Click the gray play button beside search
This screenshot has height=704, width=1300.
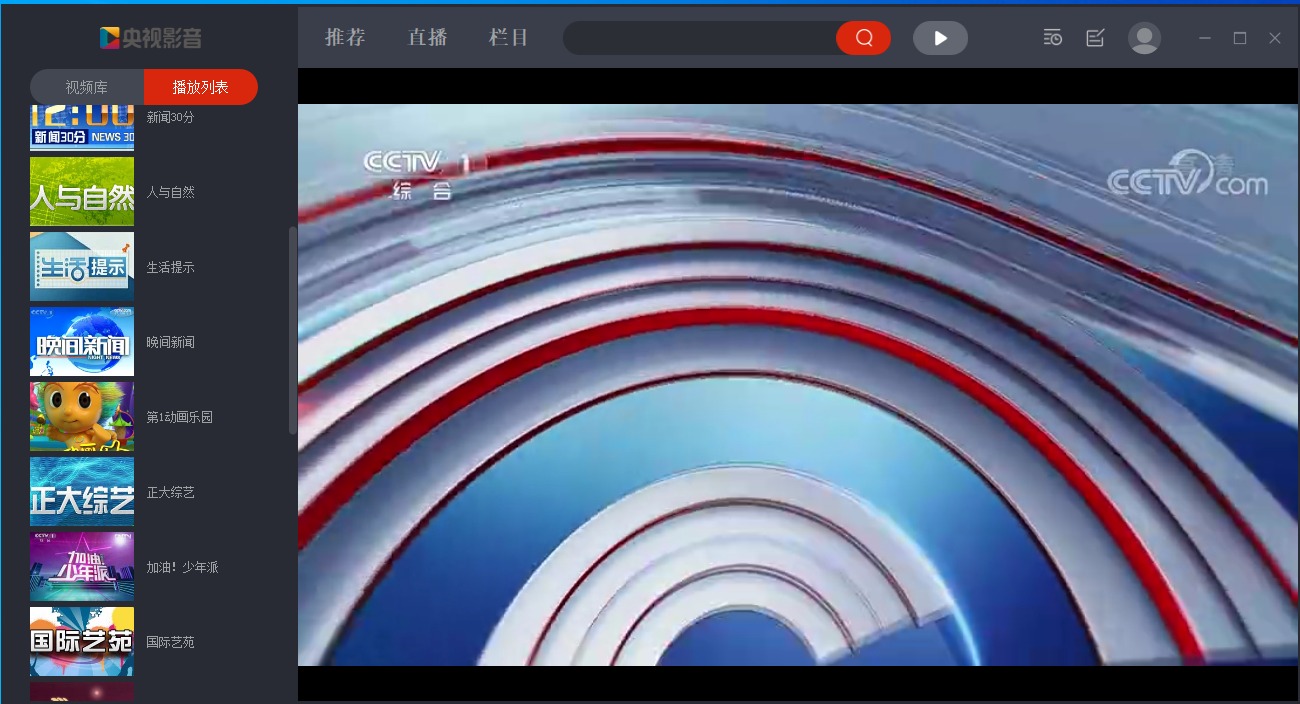coord(940,38)
